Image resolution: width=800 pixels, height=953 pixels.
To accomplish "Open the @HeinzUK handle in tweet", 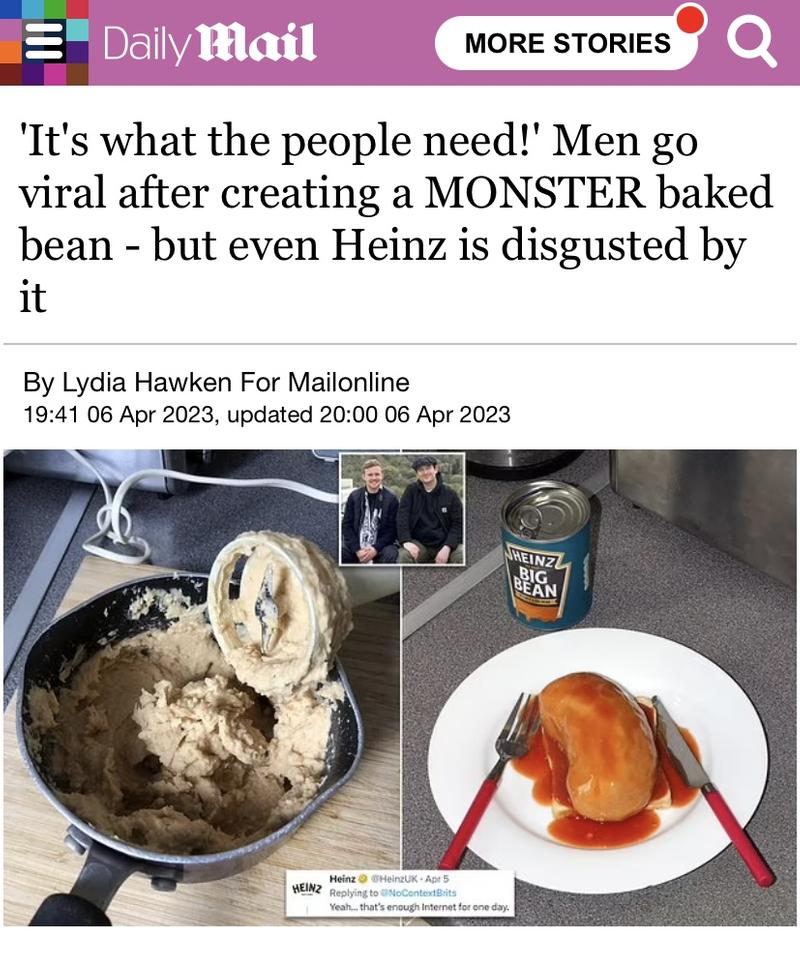I will (x=394, y=879).
